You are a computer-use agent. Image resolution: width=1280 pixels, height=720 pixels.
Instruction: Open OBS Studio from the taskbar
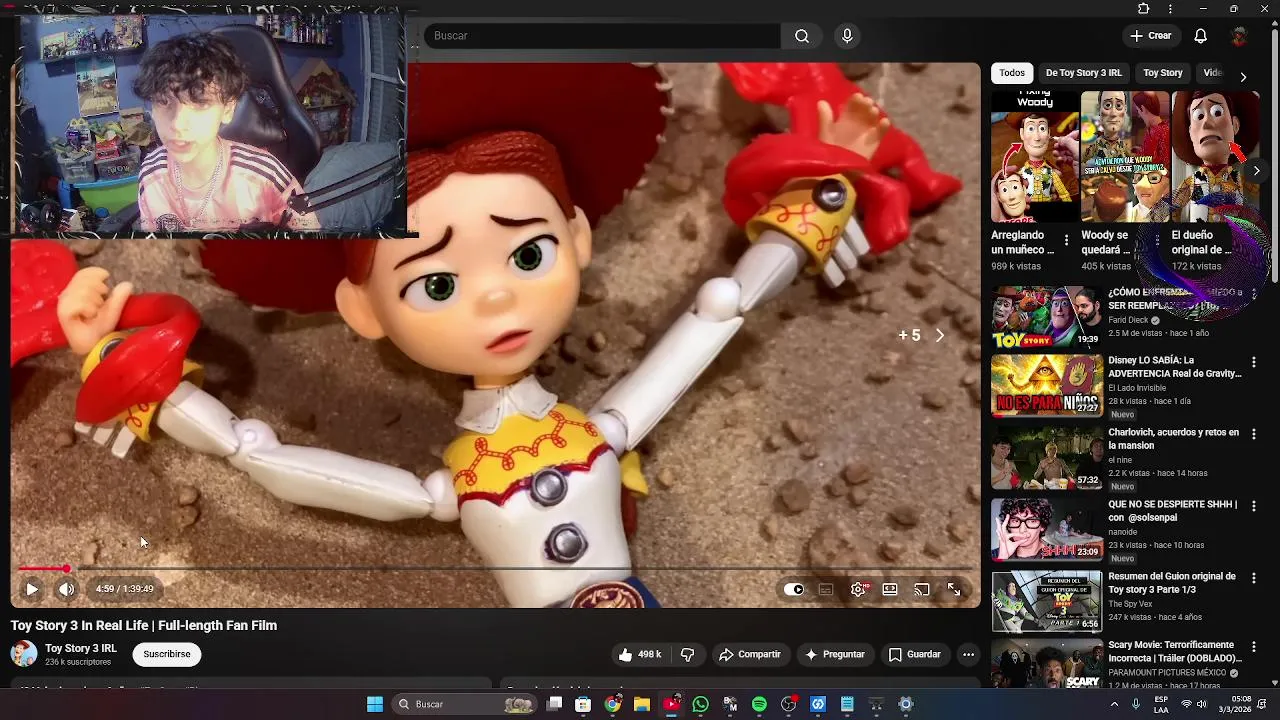click(789, 704)
